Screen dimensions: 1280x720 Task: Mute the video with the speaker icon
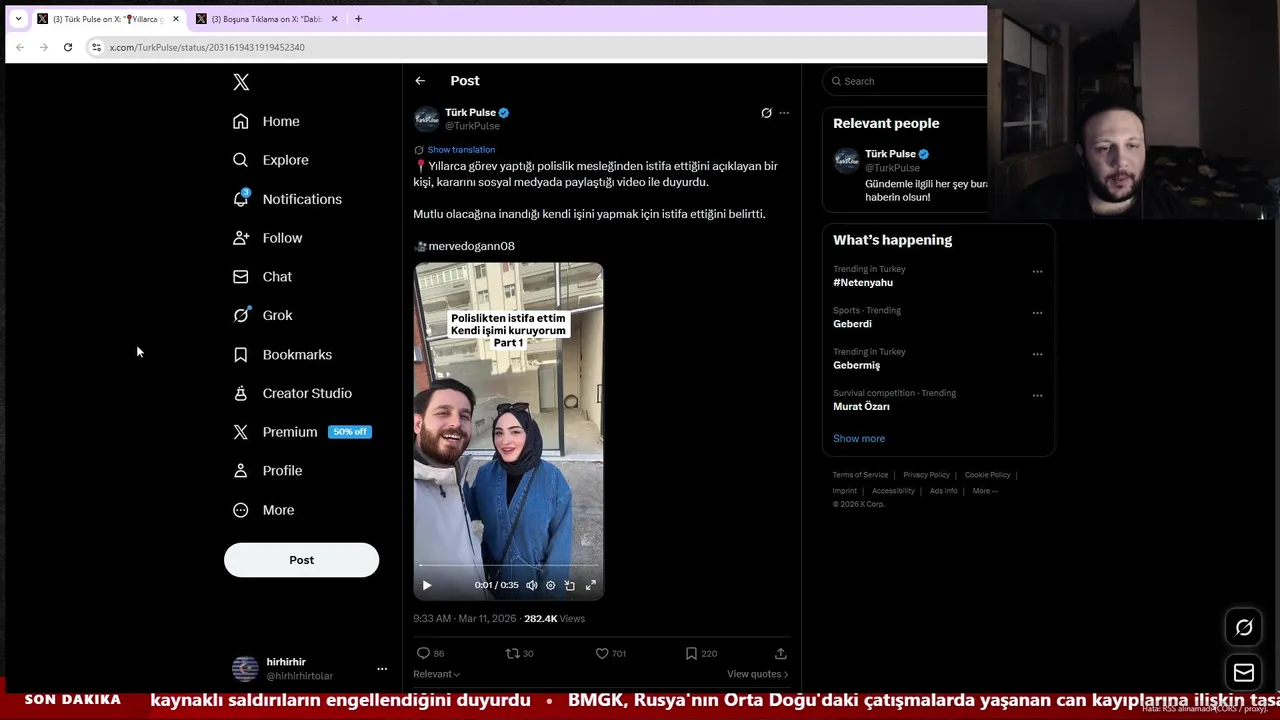pyautogui.click(x=532, y=585)
